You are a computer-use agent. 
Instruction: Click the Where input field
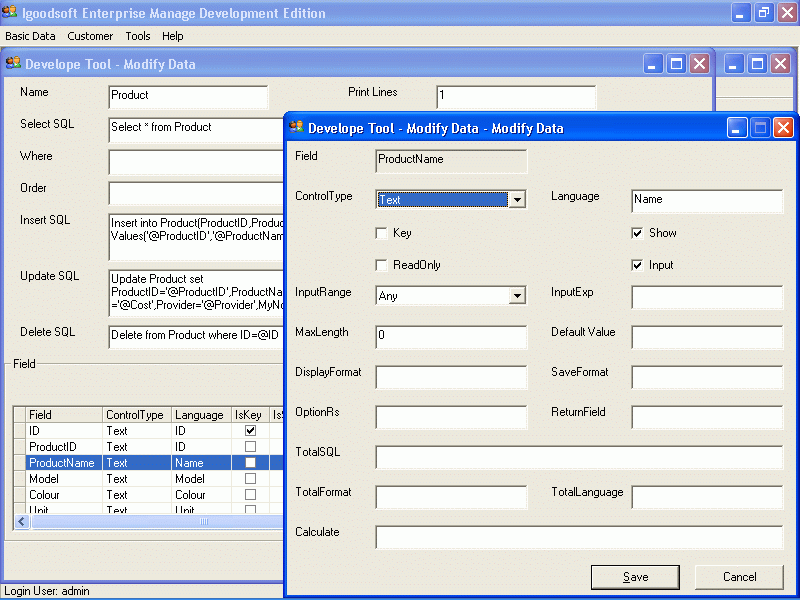coord(196,162)
